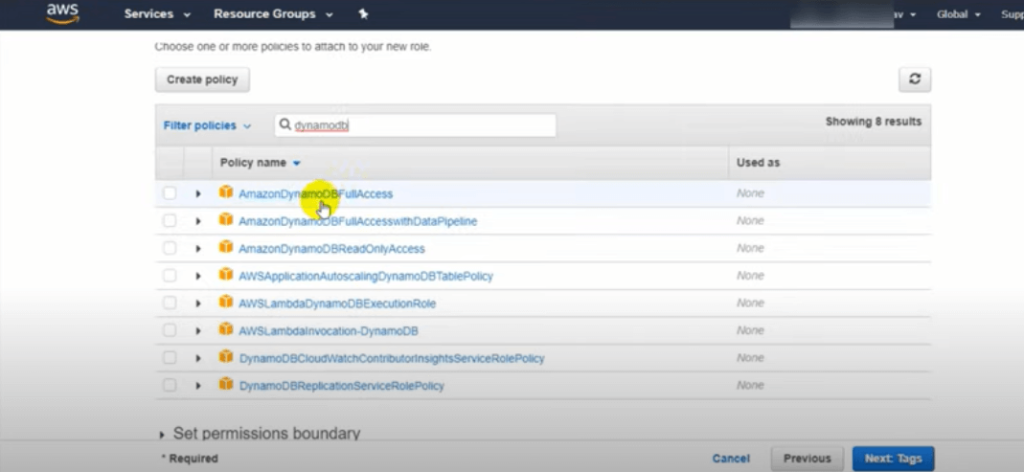Image resolution: width=1024 pixels, height=472 pixels.
Task: Check the DynamoDBReplicationServiceRolePolicy checkbox
Action: point(170,385)
